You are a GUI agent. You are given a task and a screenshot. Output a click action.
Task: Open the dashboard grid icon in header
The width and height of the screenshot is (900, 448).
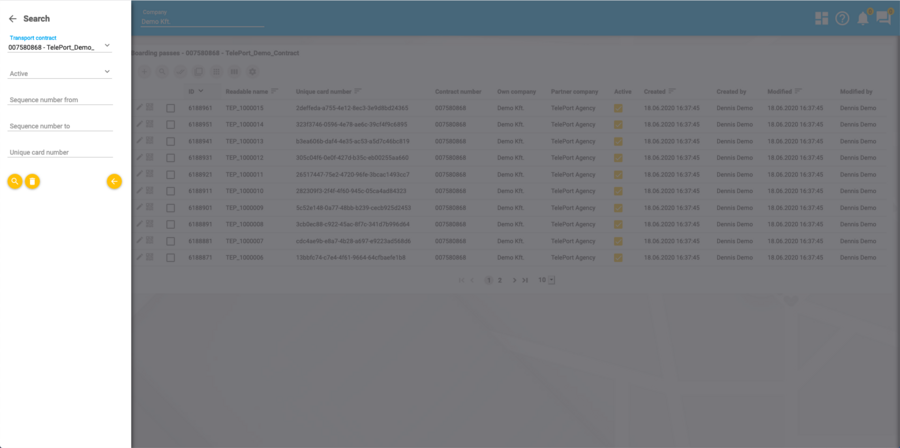click(821, 18)
